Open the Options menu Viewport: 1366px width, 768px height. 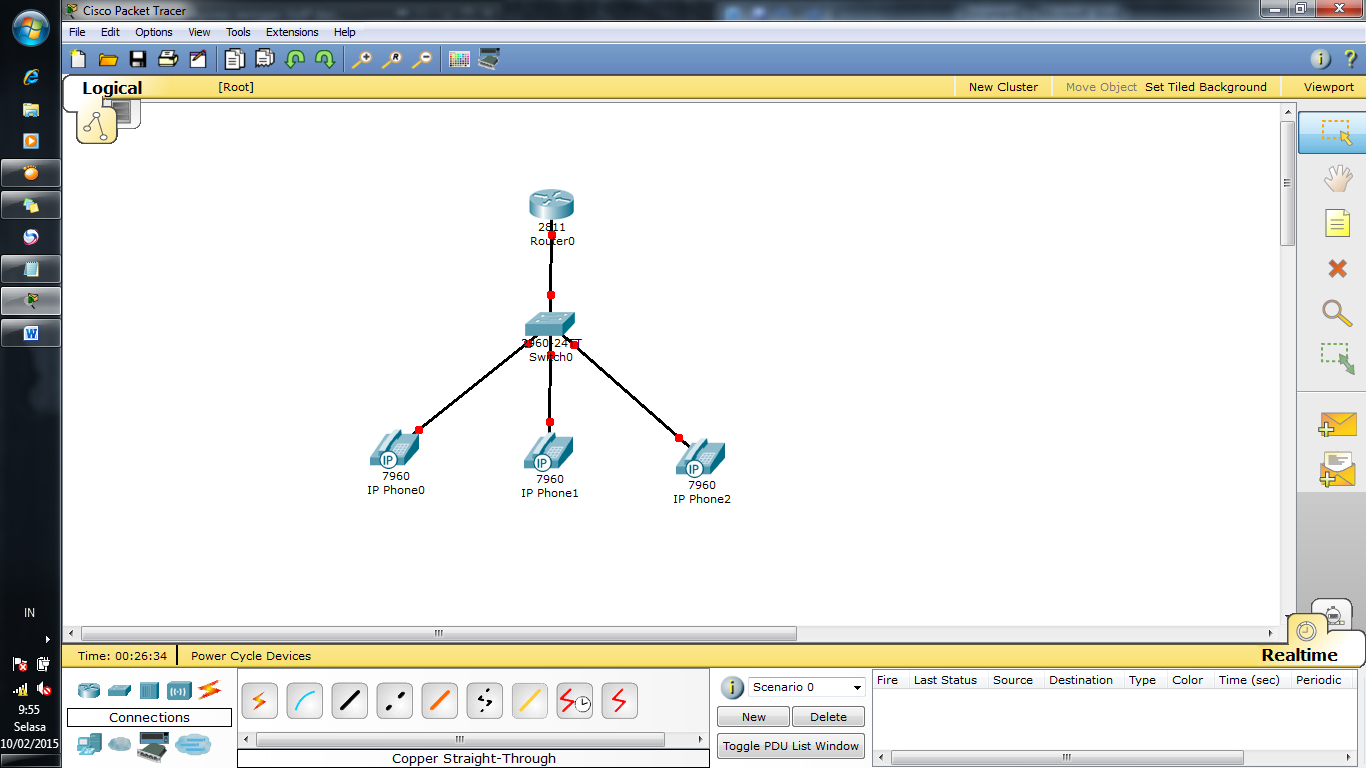coord(154,32)
